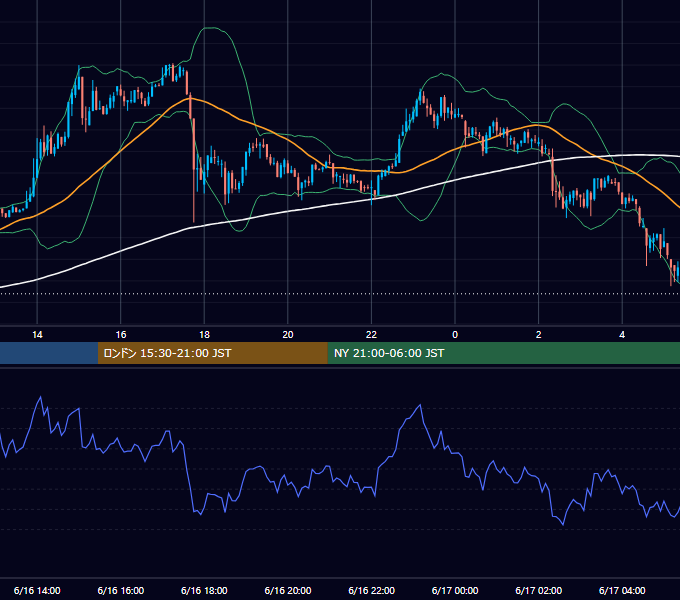
Task: Click the 6/17 00:00 label on oscillator axis
Action: [x=455, y=590]
